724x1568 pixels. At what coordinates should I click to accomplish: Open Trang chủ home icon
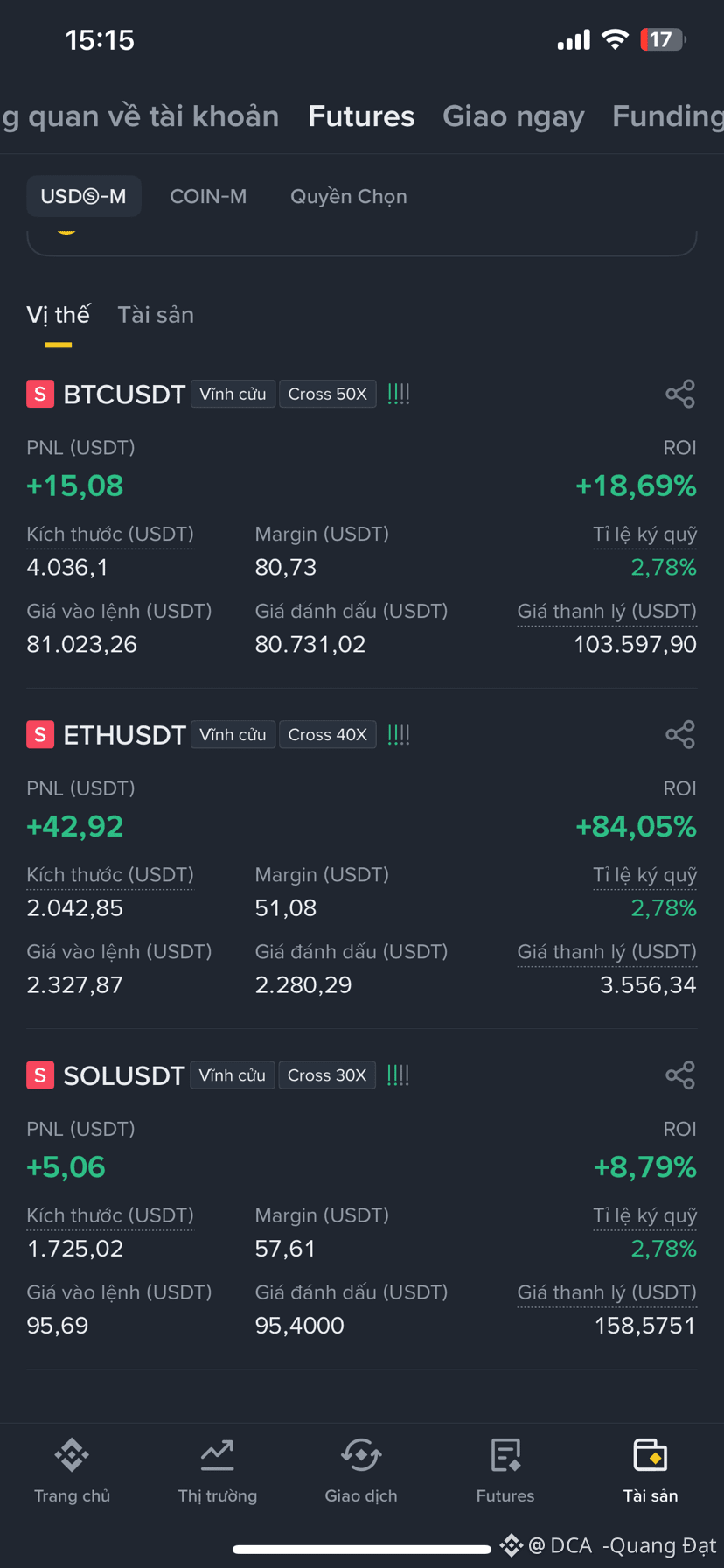click(x=72, y=1455)
